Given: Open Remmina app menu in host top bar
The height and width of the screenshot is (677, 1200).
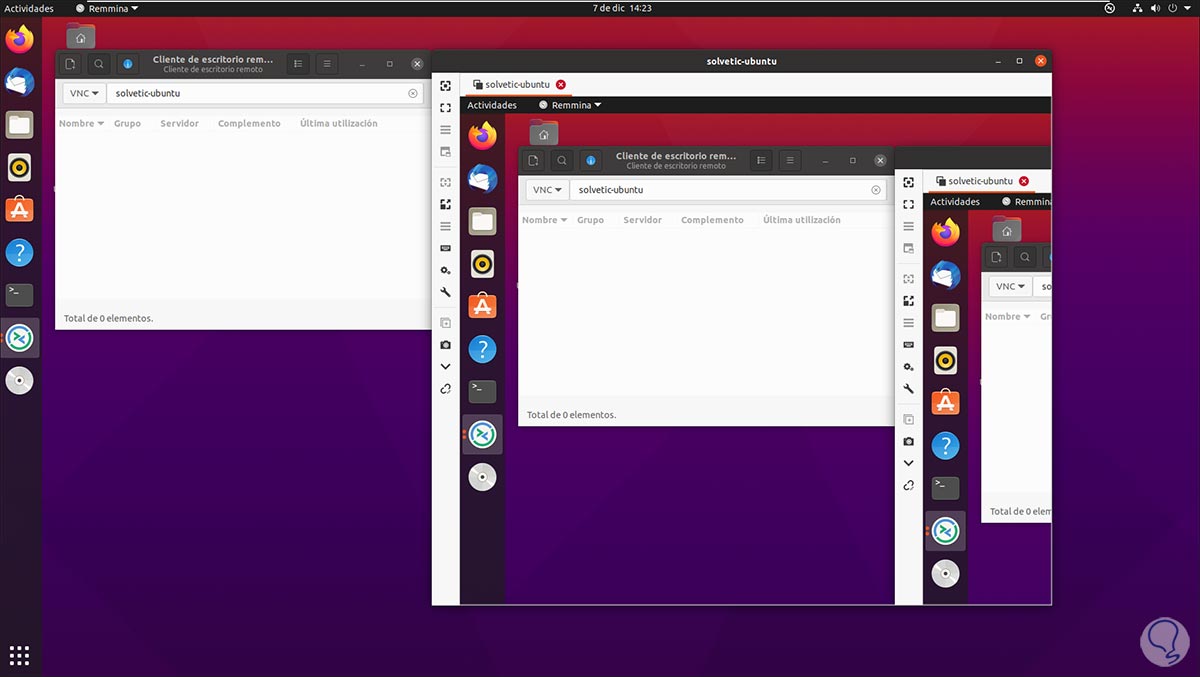Looking at the screenshot, I should coord(107,8).
